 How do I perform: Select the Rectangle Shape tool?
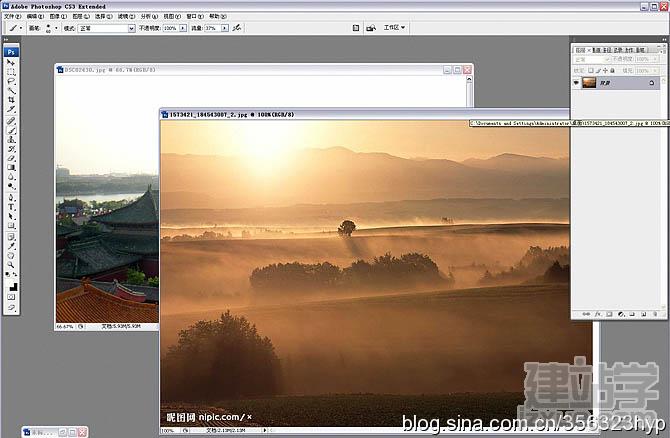[x=11, y=226]
